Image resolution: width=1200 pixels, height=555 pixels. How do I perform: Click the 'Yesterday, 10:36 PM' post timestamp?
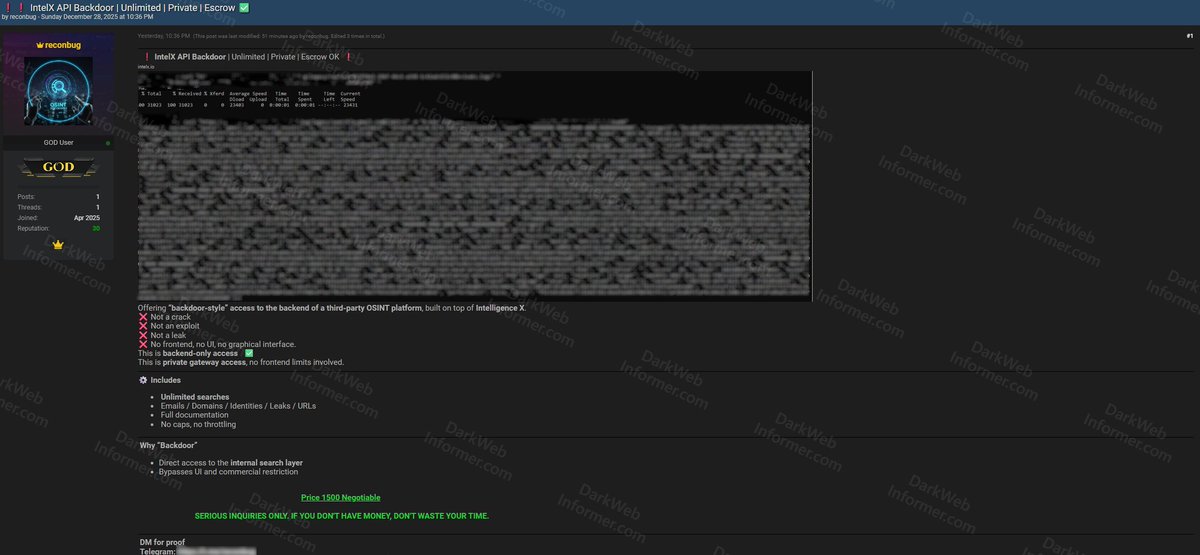click(x=164, y=35)
